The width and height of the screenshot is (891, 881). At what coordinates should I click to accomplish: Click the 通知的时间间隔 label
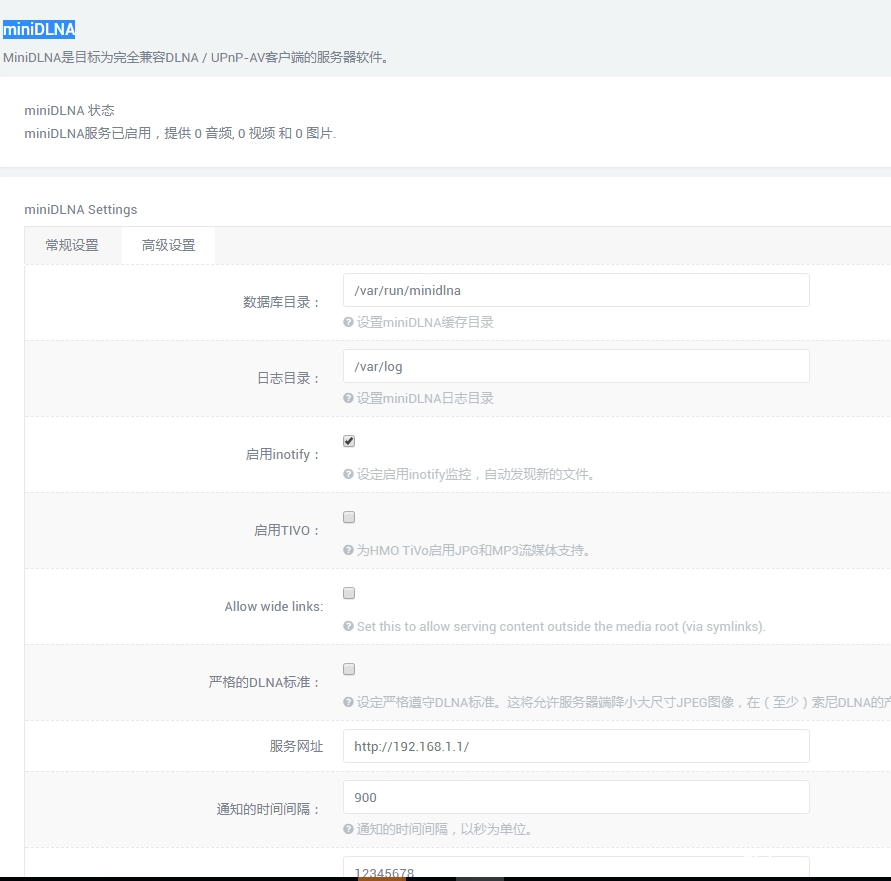(268, 809)
